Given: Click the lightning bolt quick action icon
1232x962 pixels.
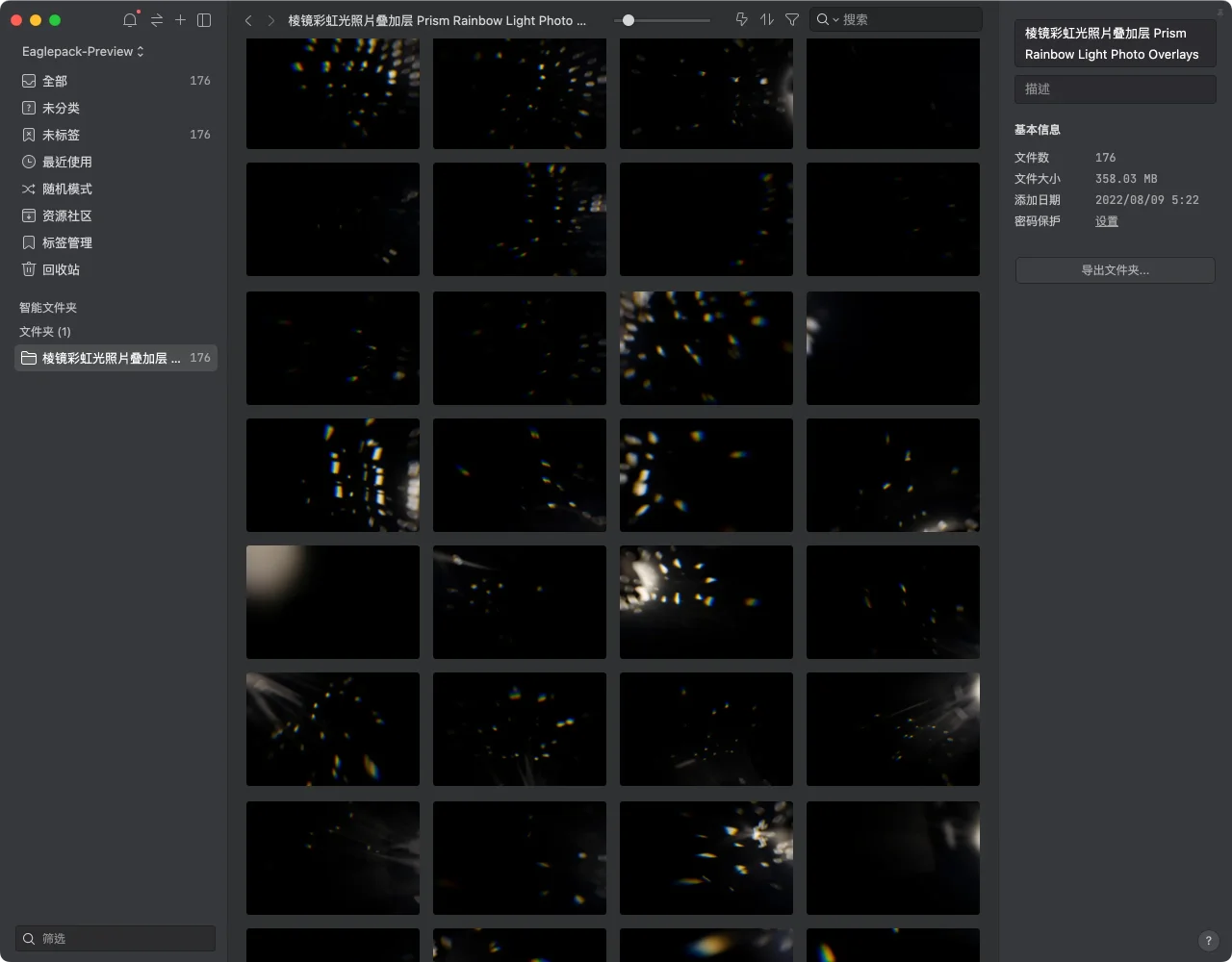Looking at the screenshot, I should (x=741, y=19).
